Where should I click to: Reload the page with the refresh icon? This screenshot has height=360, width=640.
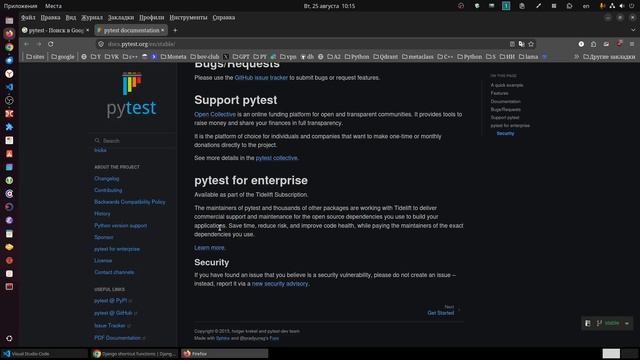(x=51, y=44)
